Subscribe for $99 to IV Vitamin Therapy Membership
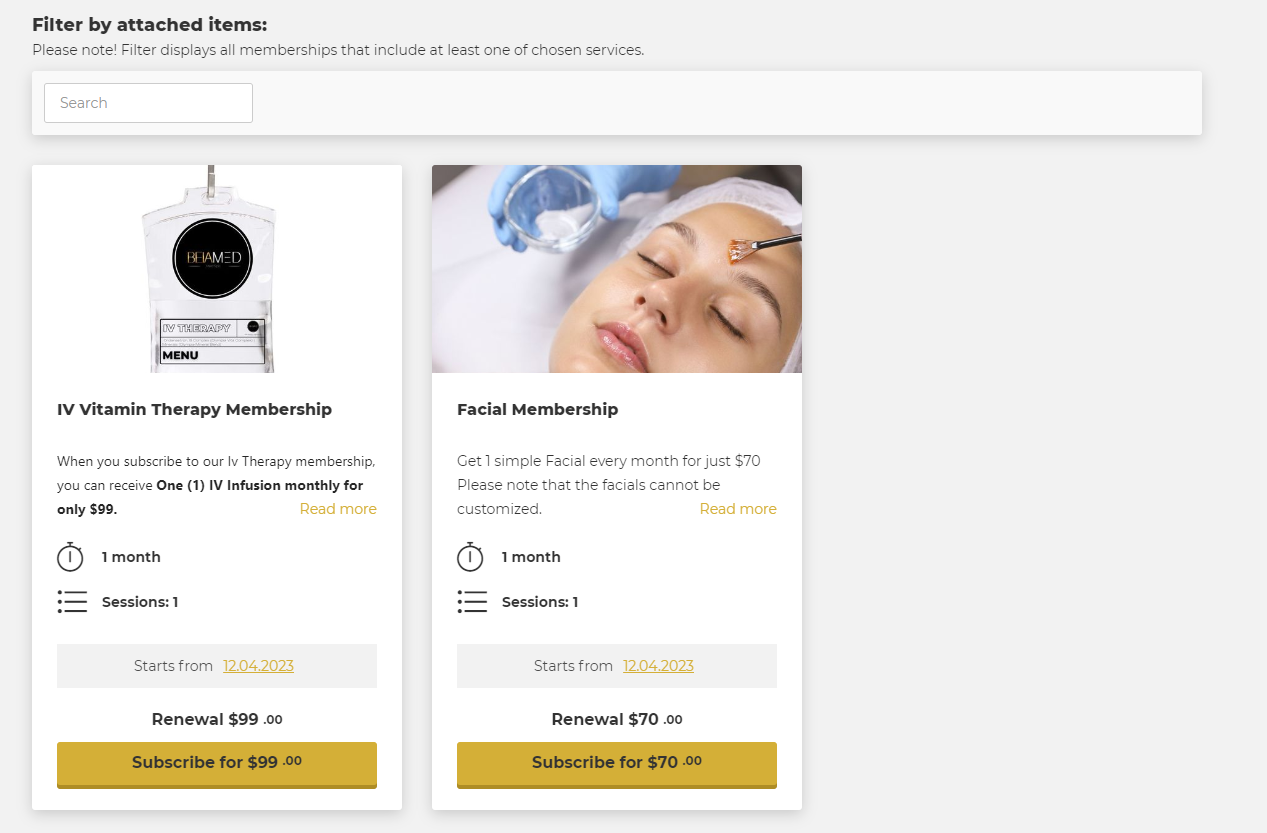 (216, 764)
